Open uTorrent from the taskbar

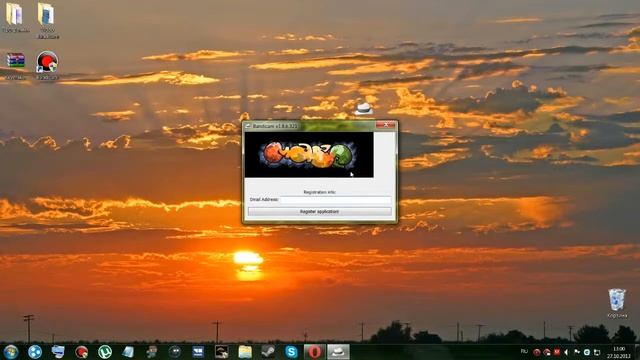105,351
